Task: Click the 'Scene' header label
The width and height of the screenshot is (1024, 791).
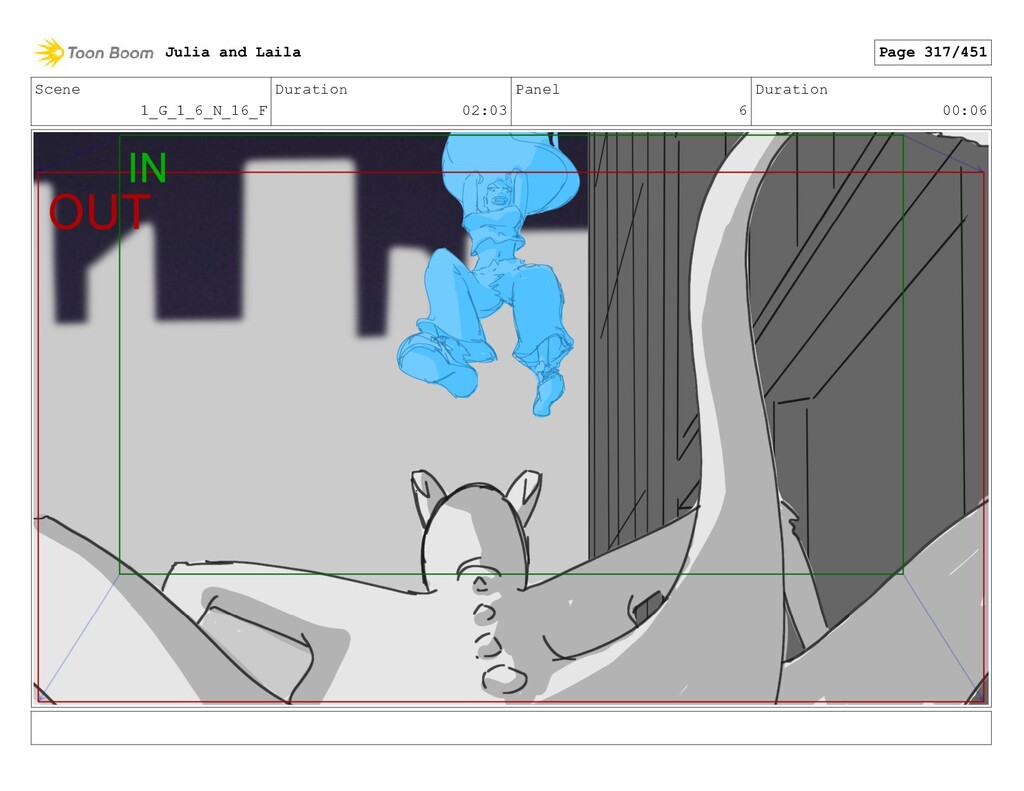Action: (57, 89)
